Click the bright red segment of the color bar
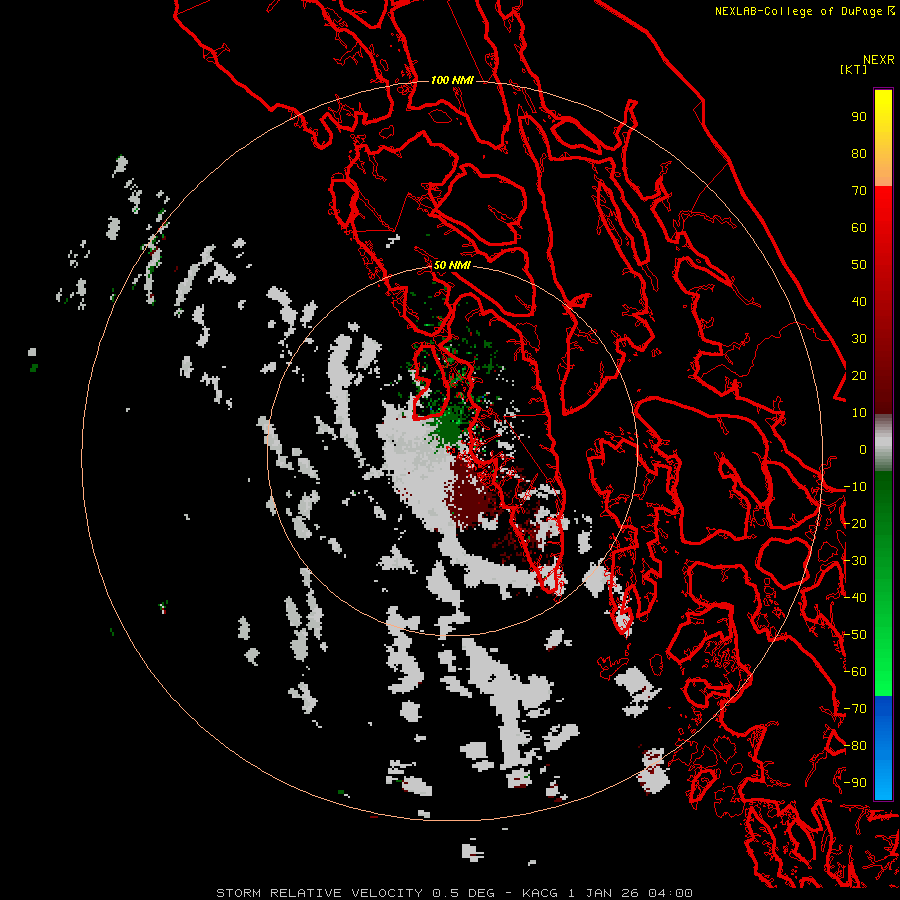This screenshot has height=900, width=900. [x=883, y=230]
